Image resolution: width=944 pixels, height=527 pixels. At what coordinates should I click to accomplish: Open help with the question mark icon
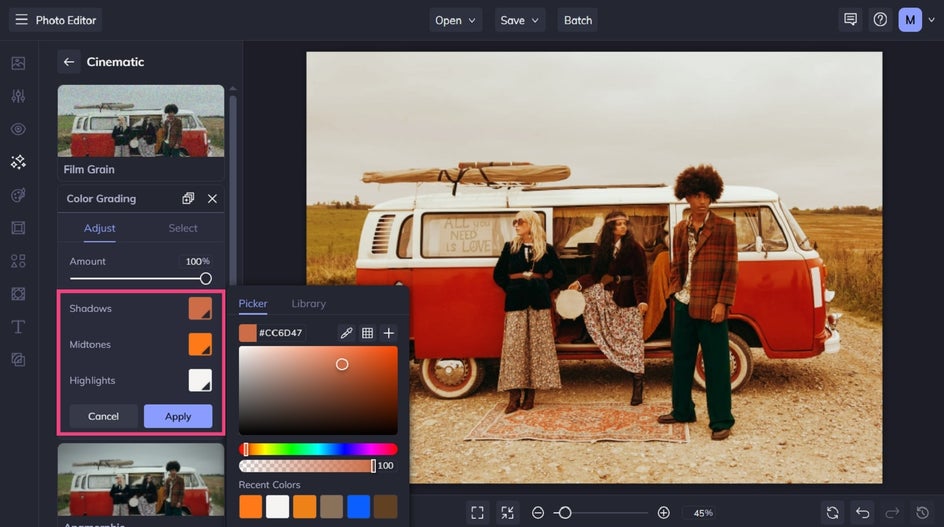pyautogui.click(x=880, y=20)
